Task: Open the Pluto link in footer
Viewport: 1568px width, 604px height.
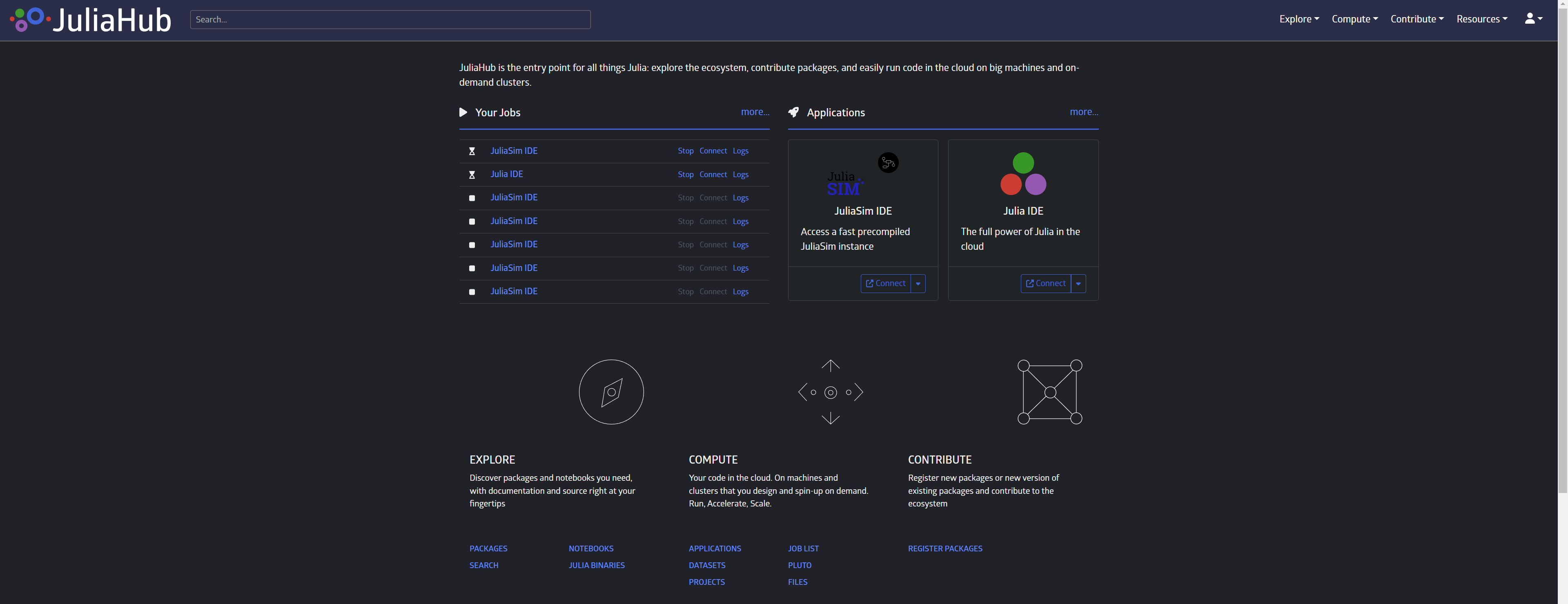Action: pyautogui.click(x=799, y=565)
